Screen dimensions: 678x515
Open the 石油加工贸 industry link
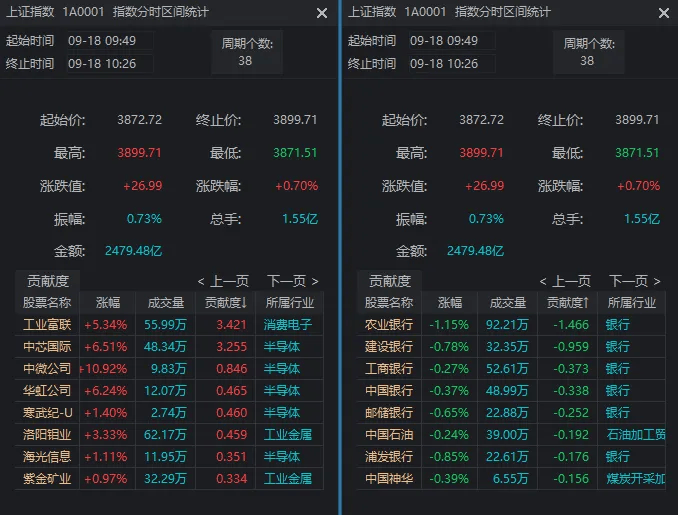[634, 434]
